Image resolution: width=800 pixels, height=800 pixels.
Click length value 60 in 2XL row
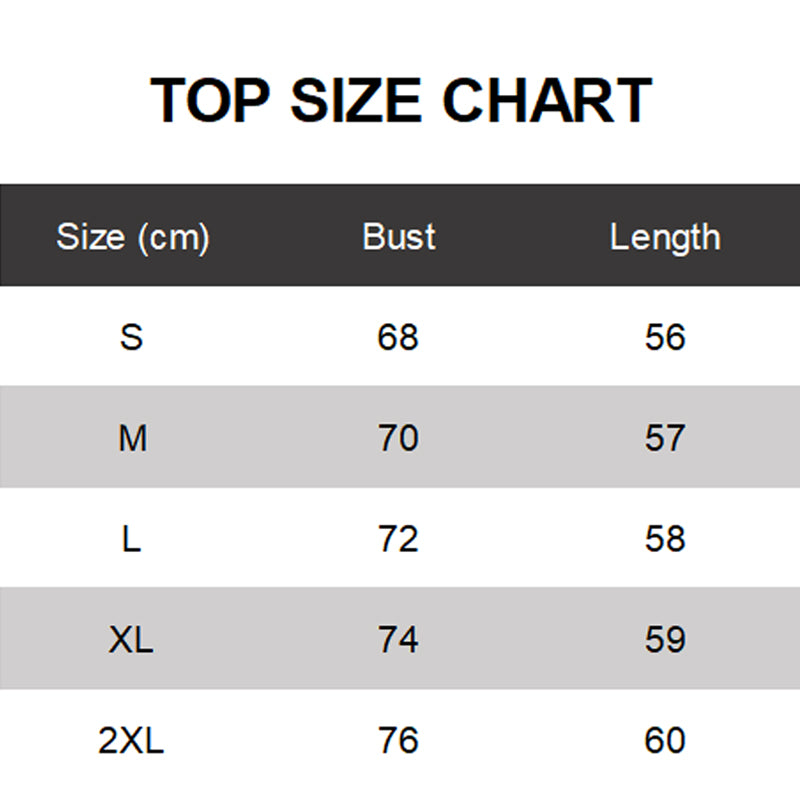(x=665, y=740)
